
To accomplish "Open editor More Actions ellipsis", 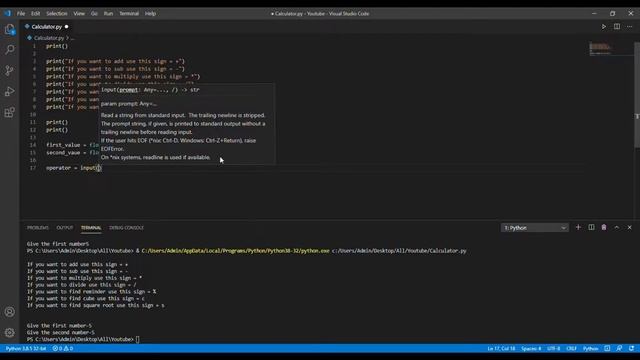I will coord(629,27).
